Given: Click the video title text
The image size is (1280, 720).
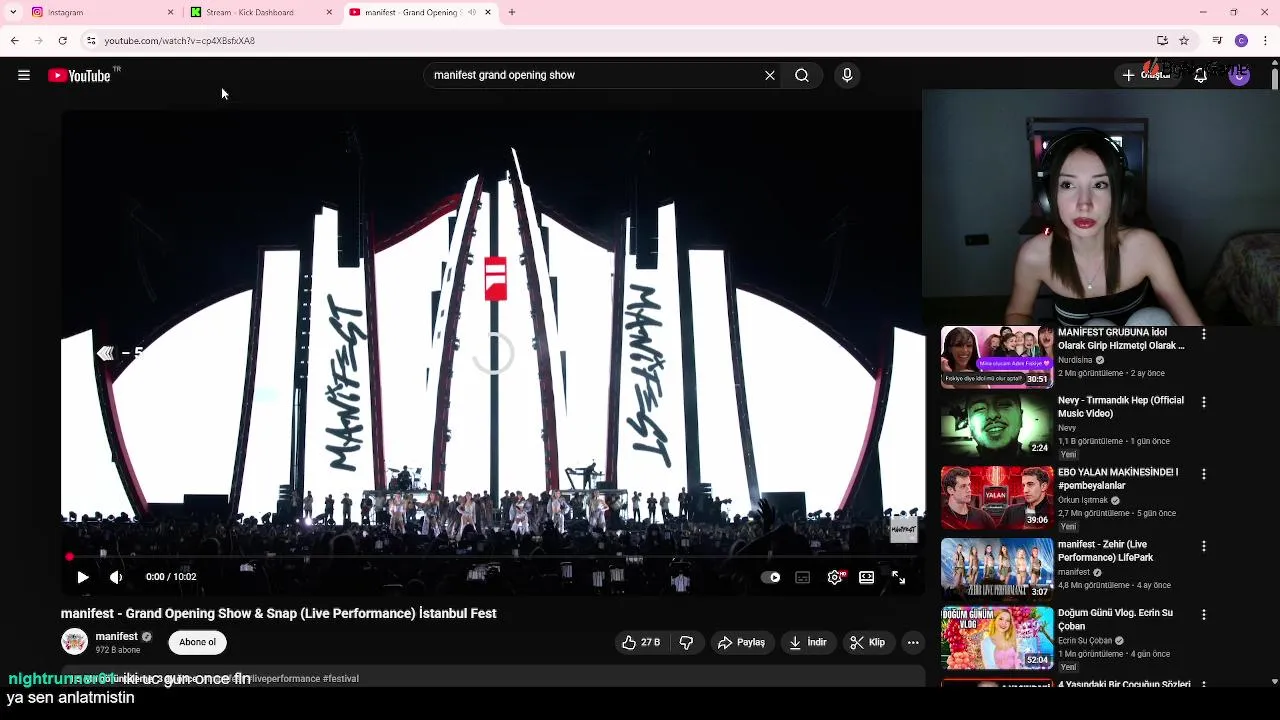Looking at the screenshot, I should pyautogui.click(x=279, y=613).
